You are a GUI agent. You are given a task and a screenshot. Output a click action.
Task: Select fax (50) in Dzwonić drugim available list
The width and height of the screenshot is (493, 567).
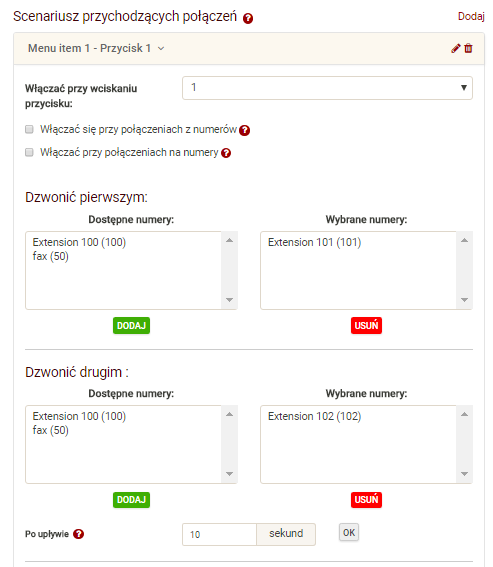click(x=51, y=430)
